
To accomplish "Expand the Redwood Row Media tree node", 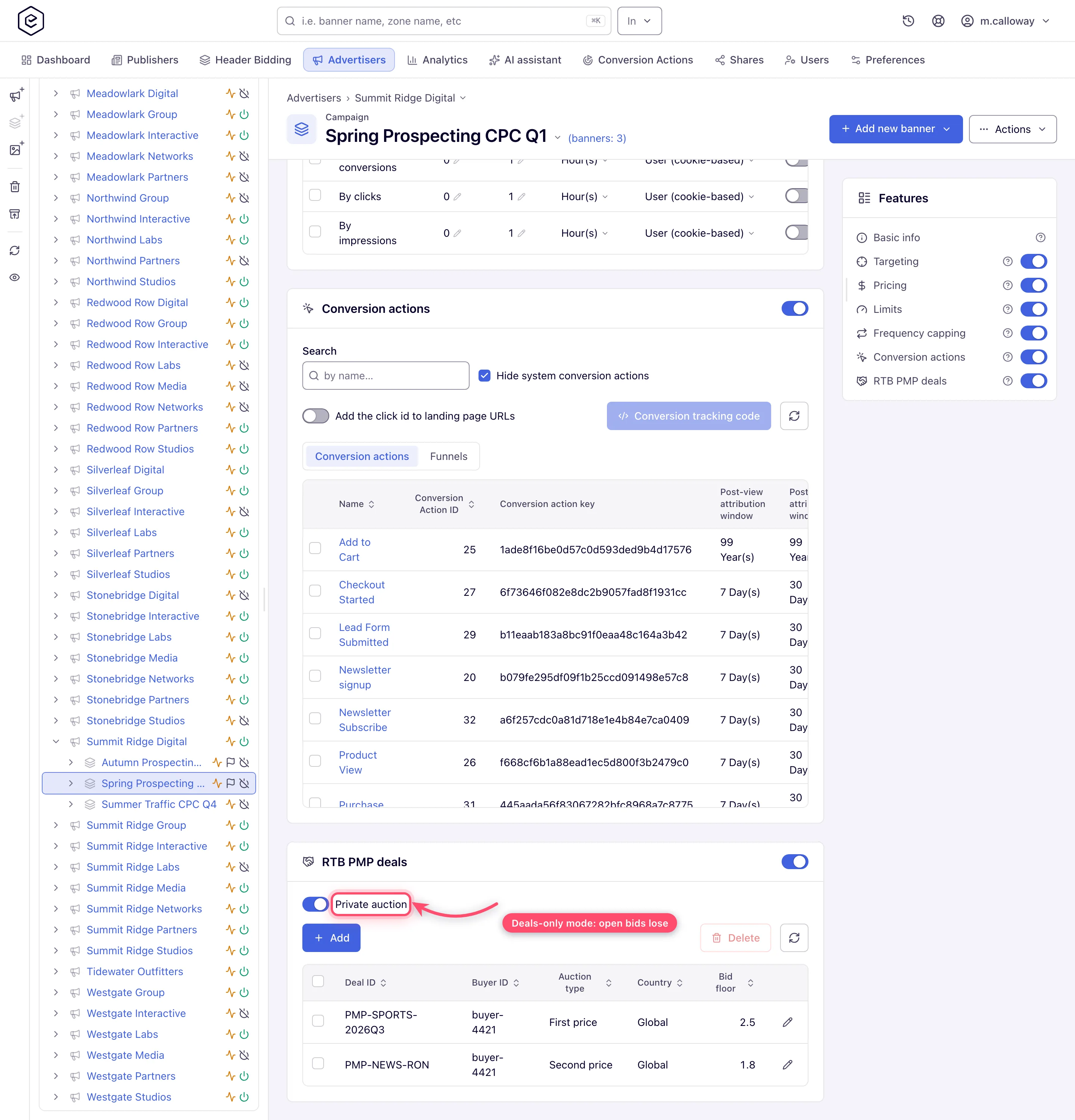I will pyautogui.click(x=56, y=386).
